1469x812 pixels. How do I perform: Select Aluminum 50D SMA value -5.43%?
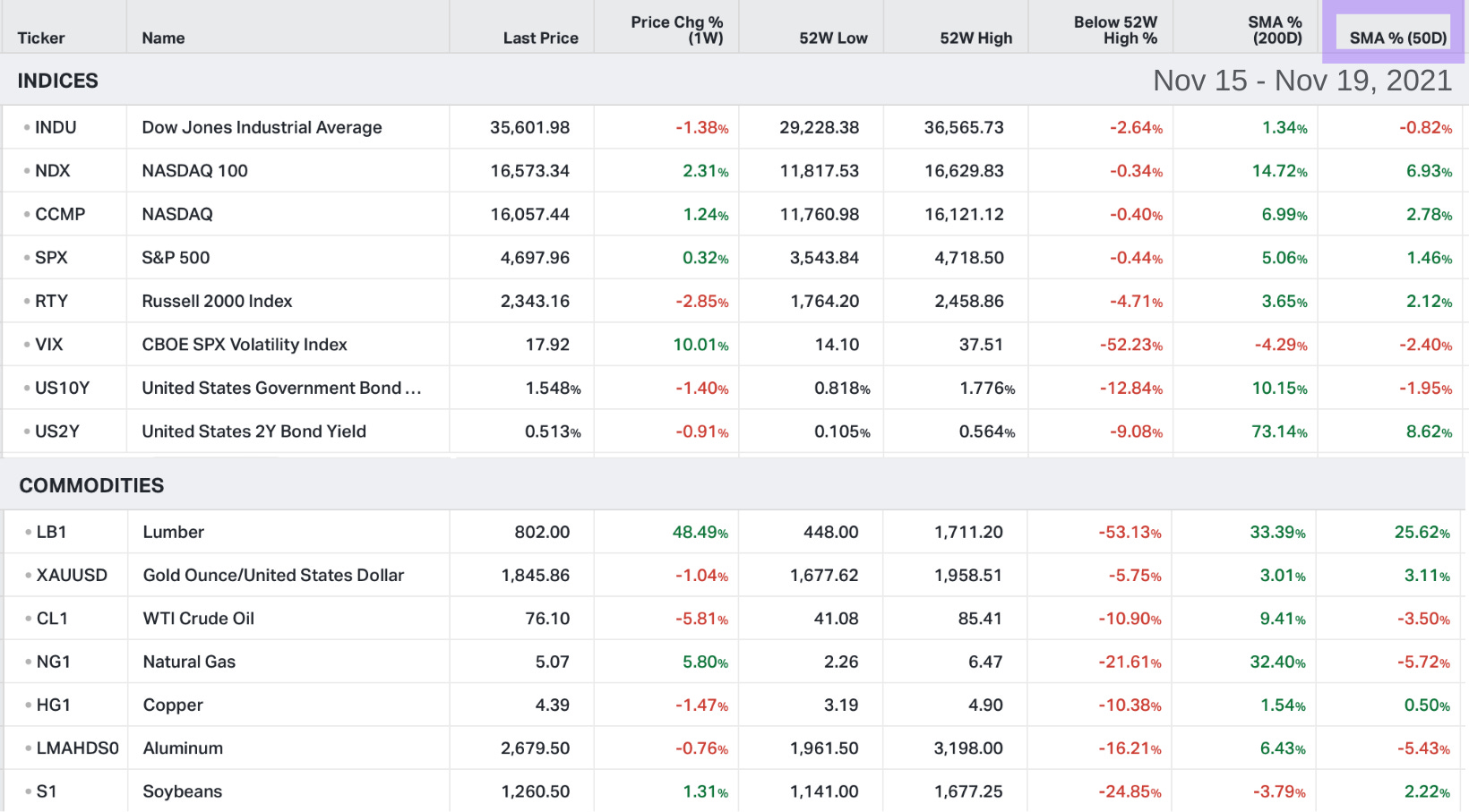pyautogui.click(x=1423, y=748)
